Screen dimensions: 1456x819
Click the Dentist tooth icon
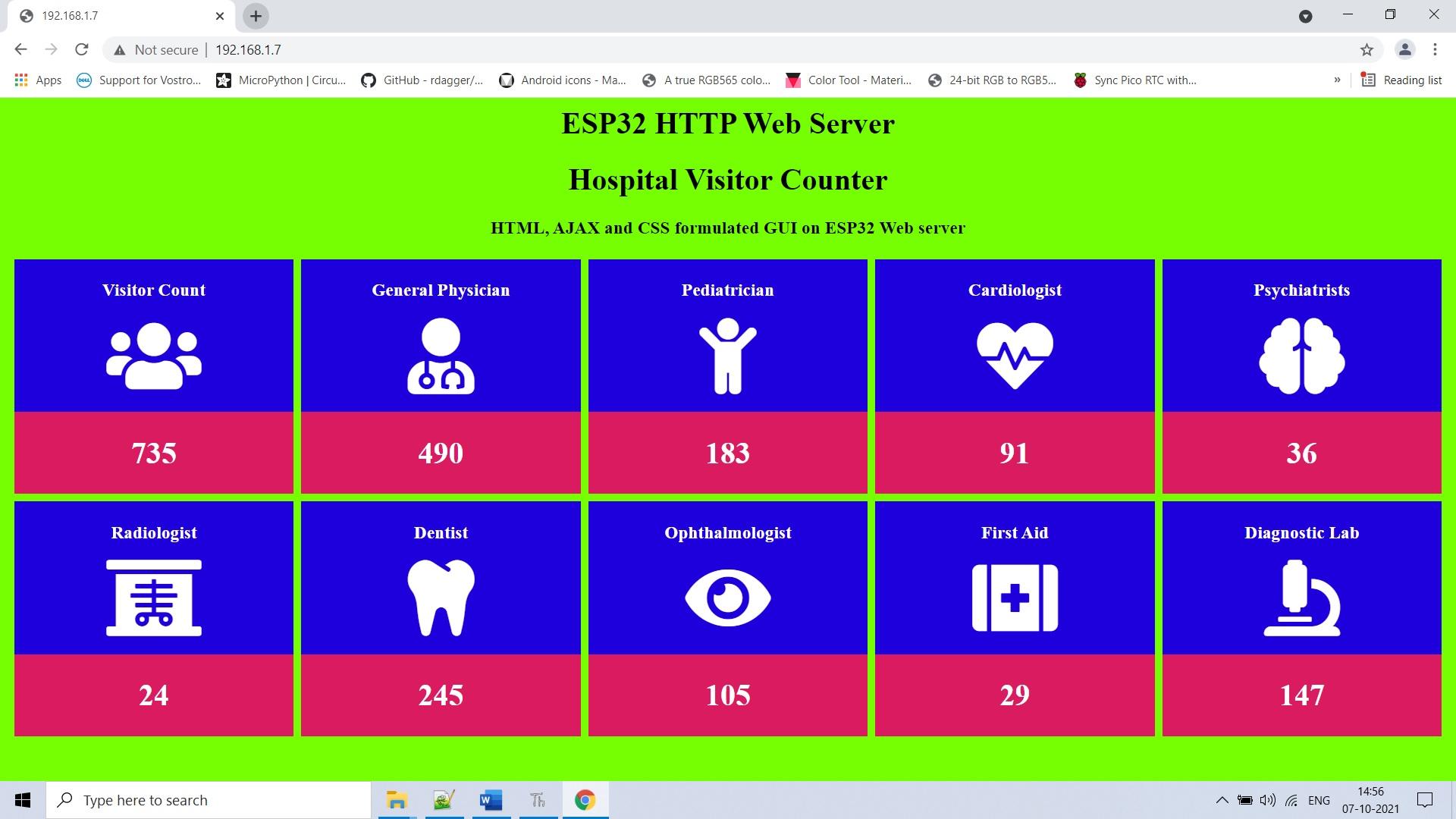click(441, 598)
